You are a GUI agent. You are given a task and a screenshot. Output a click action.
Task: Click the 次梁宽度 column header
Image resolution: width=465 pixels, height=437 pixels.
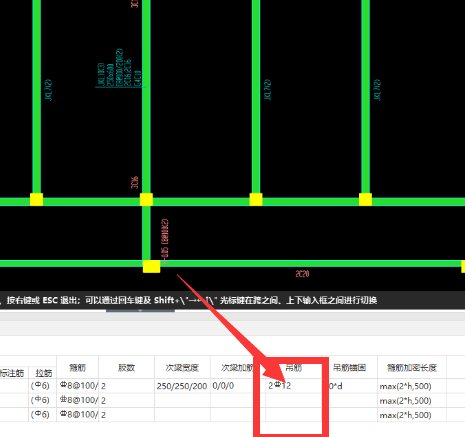[x=182, y=367]
